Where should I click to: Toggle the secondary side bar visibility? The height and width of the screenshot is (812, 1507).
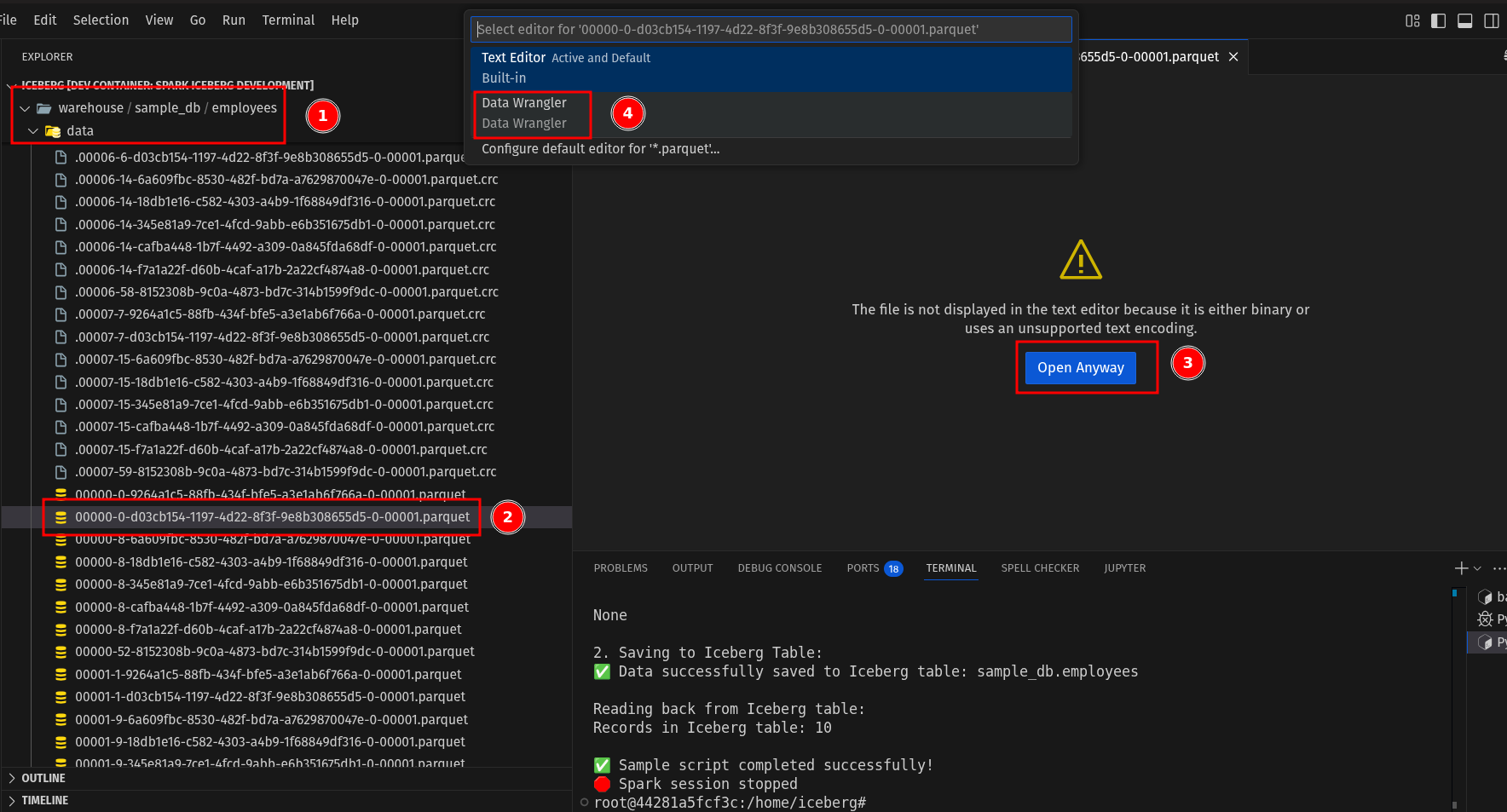[1492, 21]
